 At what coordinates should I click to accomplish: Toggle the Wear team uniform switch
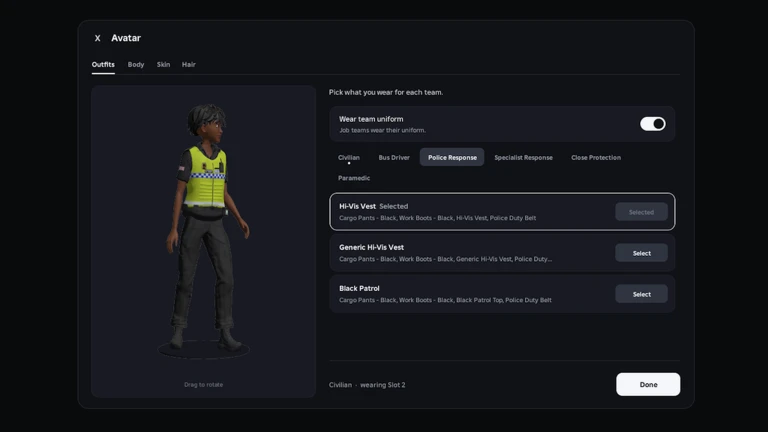(x=652, y=124)
